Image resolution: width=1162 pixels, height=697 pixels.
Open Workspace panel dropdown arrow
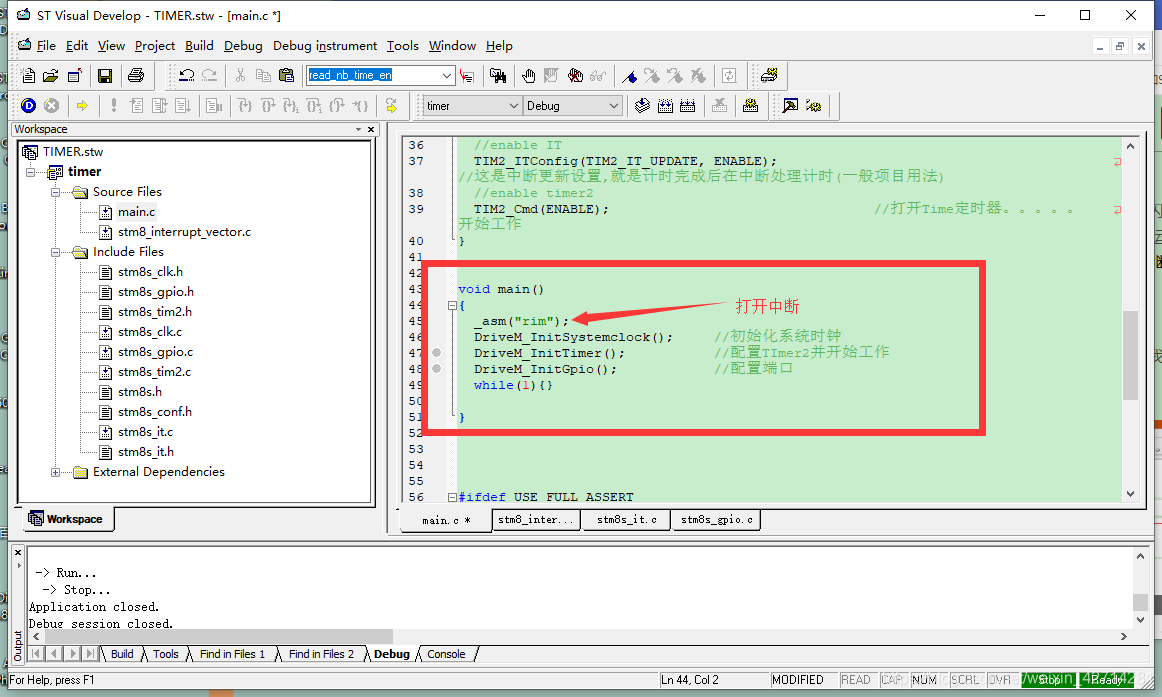coord(359,129)
